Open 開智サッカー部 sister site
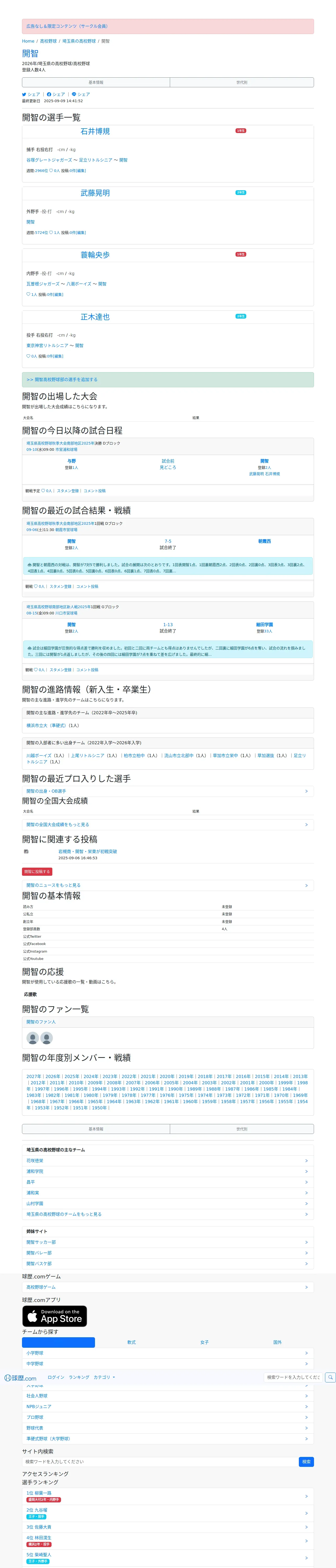Image resolution: width=336 pixels, height=1568 pixels. click(x=168, y=1242)
